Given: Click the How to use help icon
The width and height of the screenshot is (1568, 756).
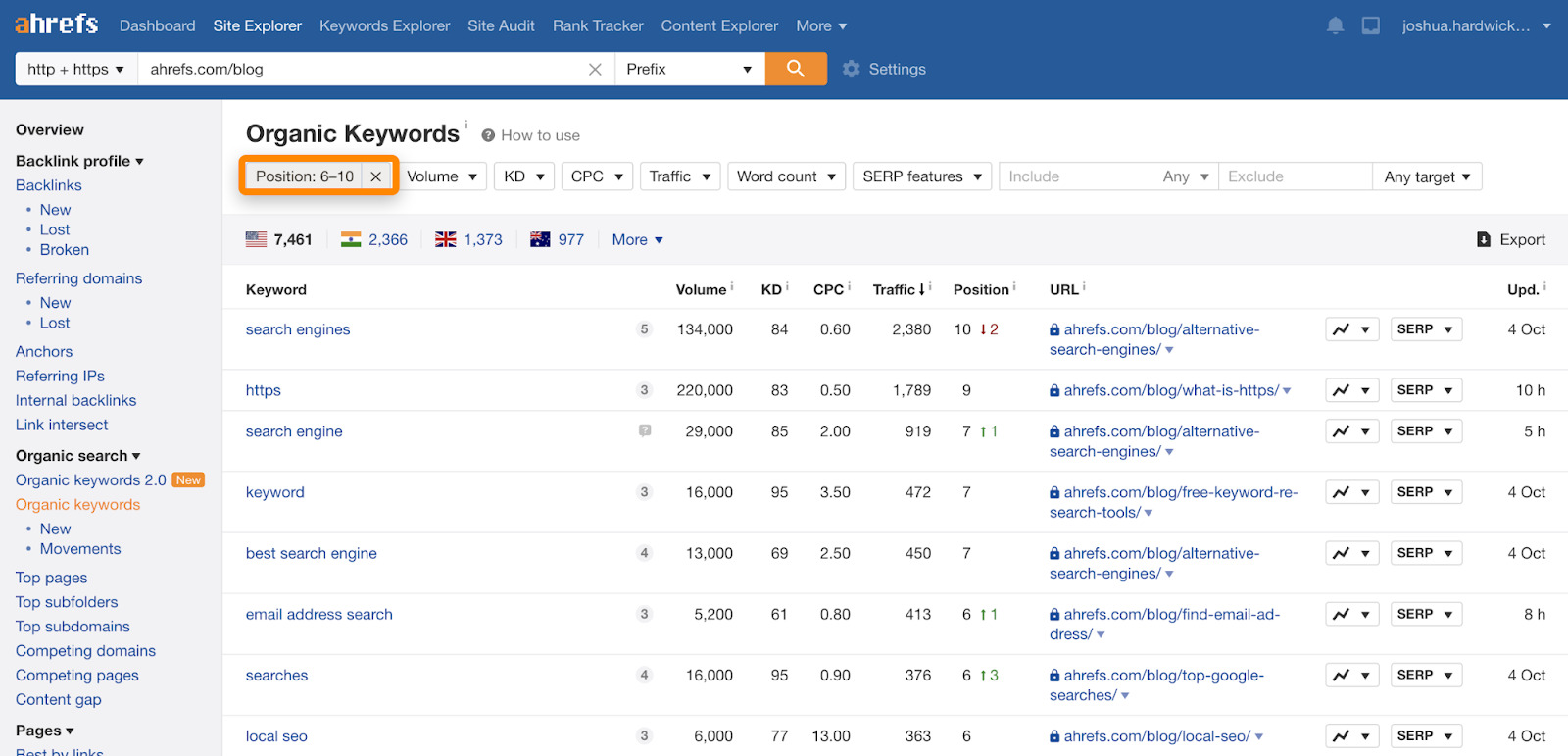Looking at the screenshot, I should click(x=488, y=135).
